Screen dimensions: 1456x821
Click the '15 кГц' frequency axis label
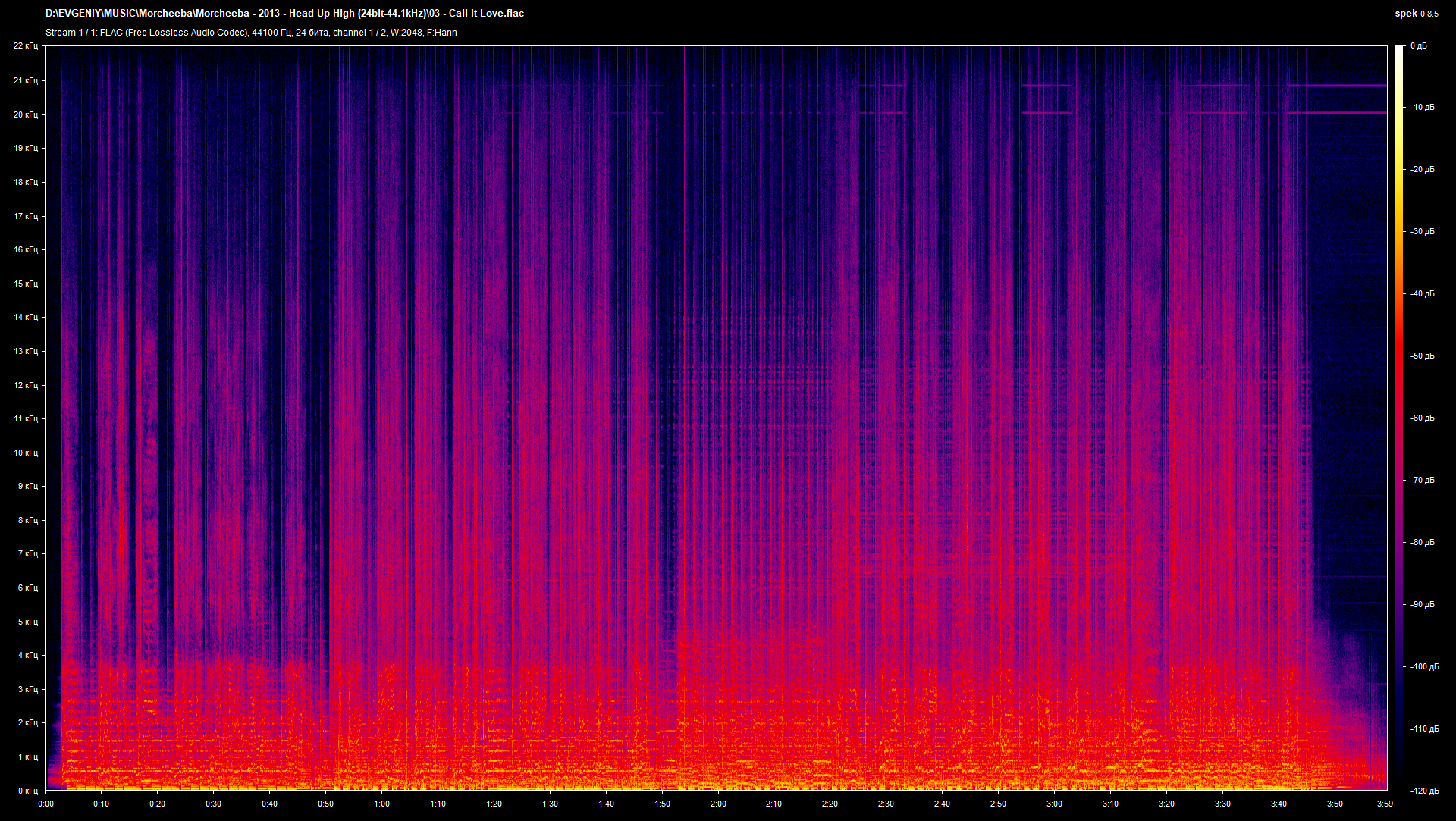tap(26, 284)
